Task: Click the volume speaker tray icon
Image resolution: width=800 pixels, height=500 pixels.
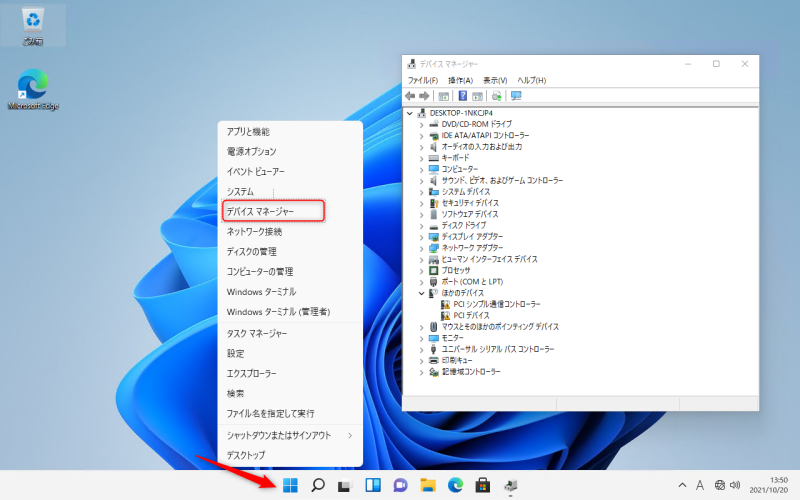Action: point(735,485)
